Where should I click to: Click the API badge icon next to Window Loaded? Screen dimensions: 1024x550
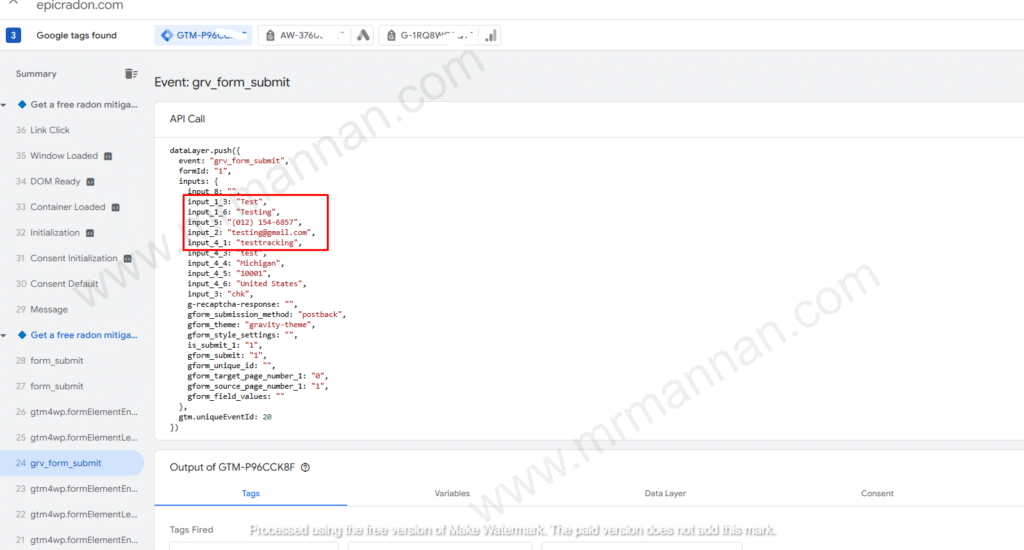108,156
